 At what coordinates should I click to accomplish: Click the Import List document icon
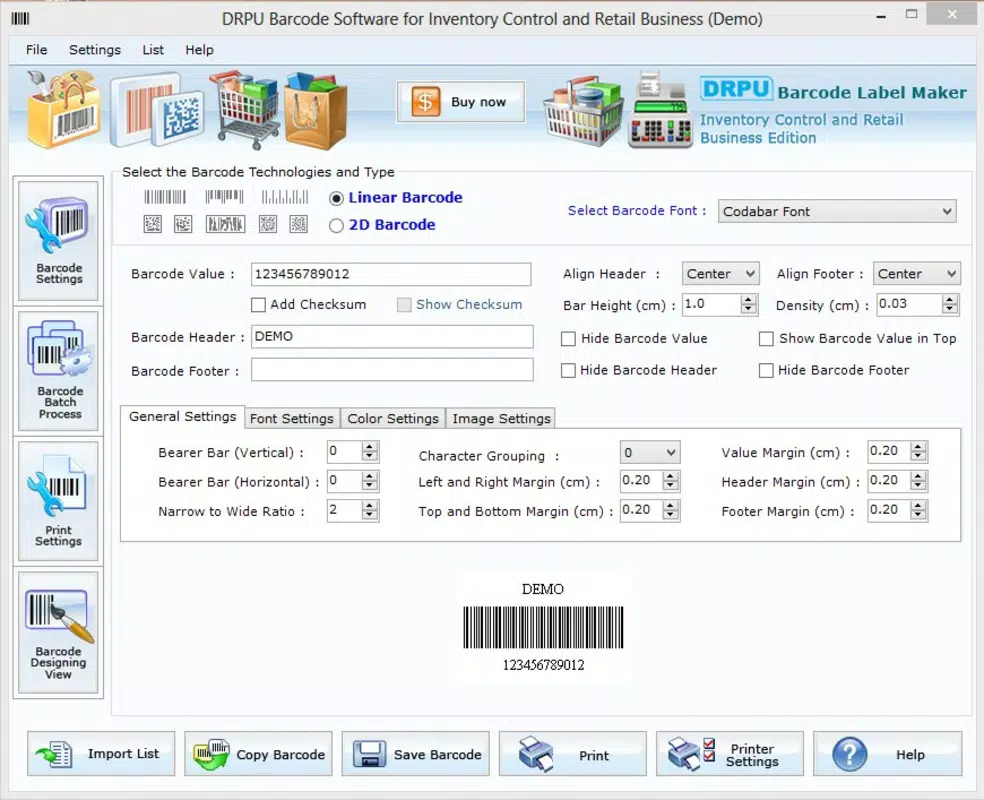55,754
